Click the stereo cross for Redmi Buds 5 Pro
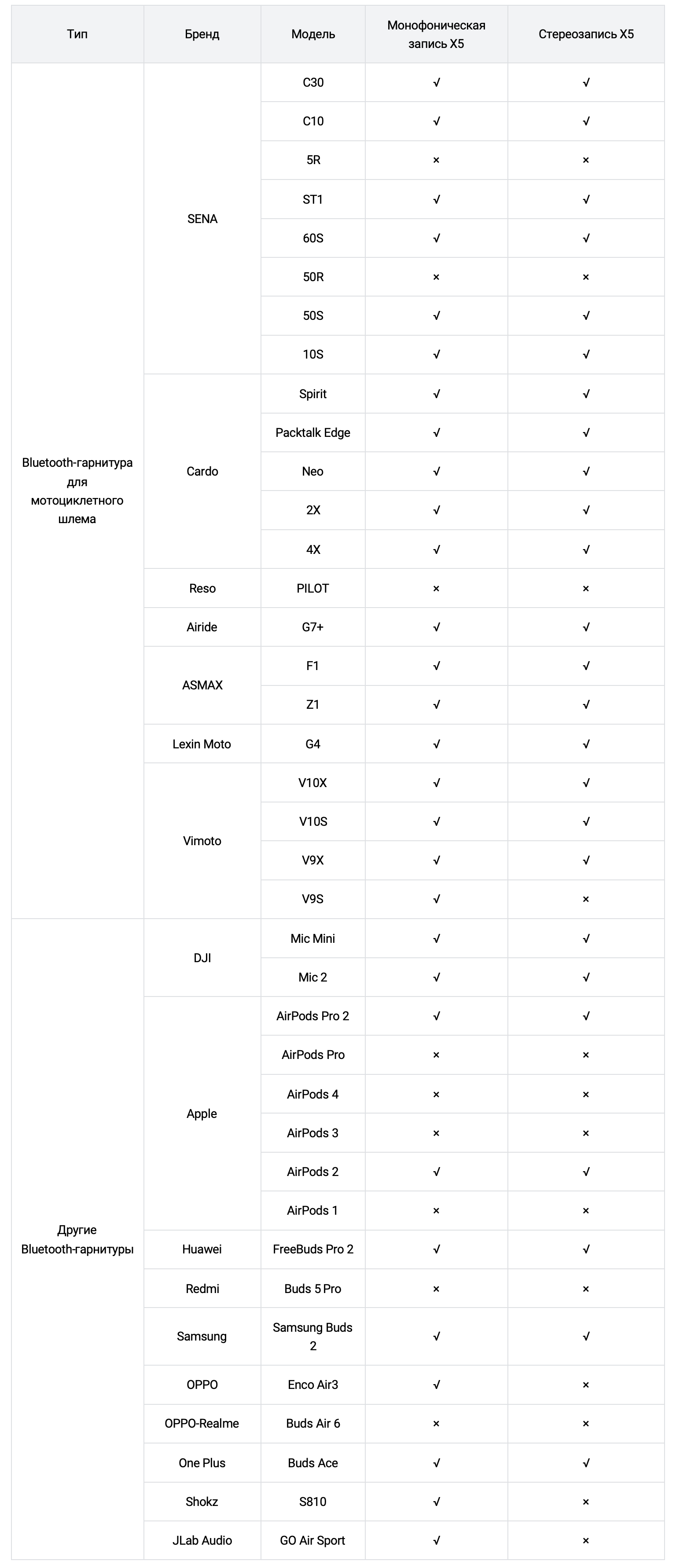The height and width of the screenshot is (1568, 676). coord(586,1289)
